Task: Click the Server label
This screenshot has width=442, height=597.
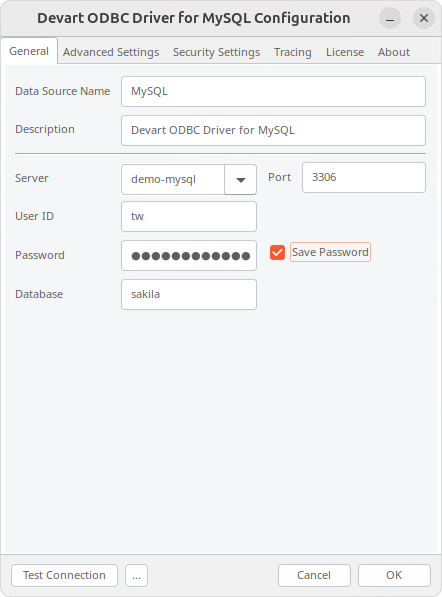Action: click(32, 178)
